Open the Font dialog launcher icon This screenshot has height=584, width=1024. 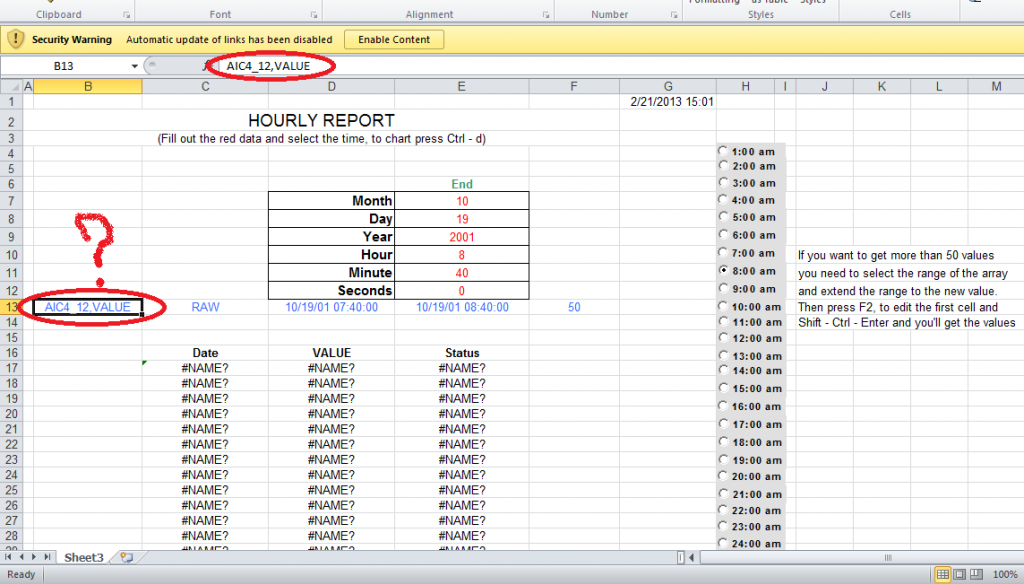coord(314,15)
